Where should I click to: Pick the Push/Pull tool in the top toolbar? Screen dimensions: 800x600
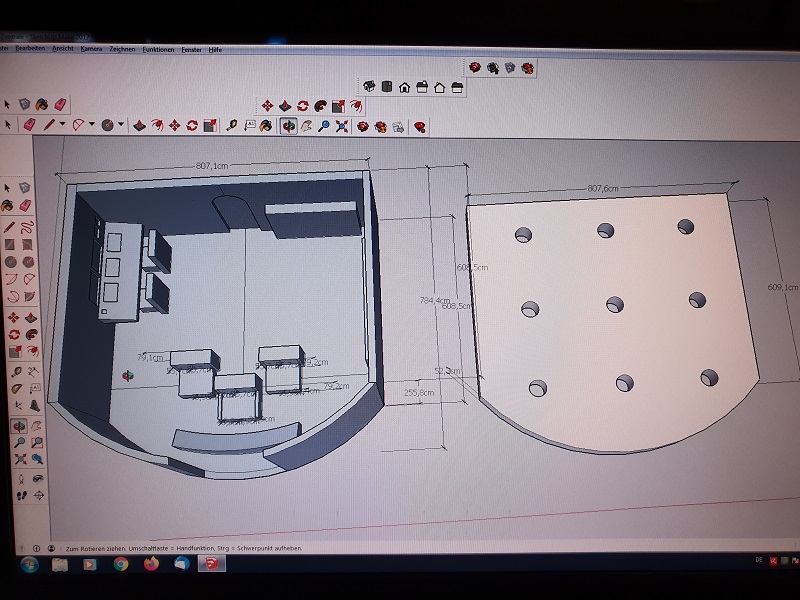[x=140, y=125]
